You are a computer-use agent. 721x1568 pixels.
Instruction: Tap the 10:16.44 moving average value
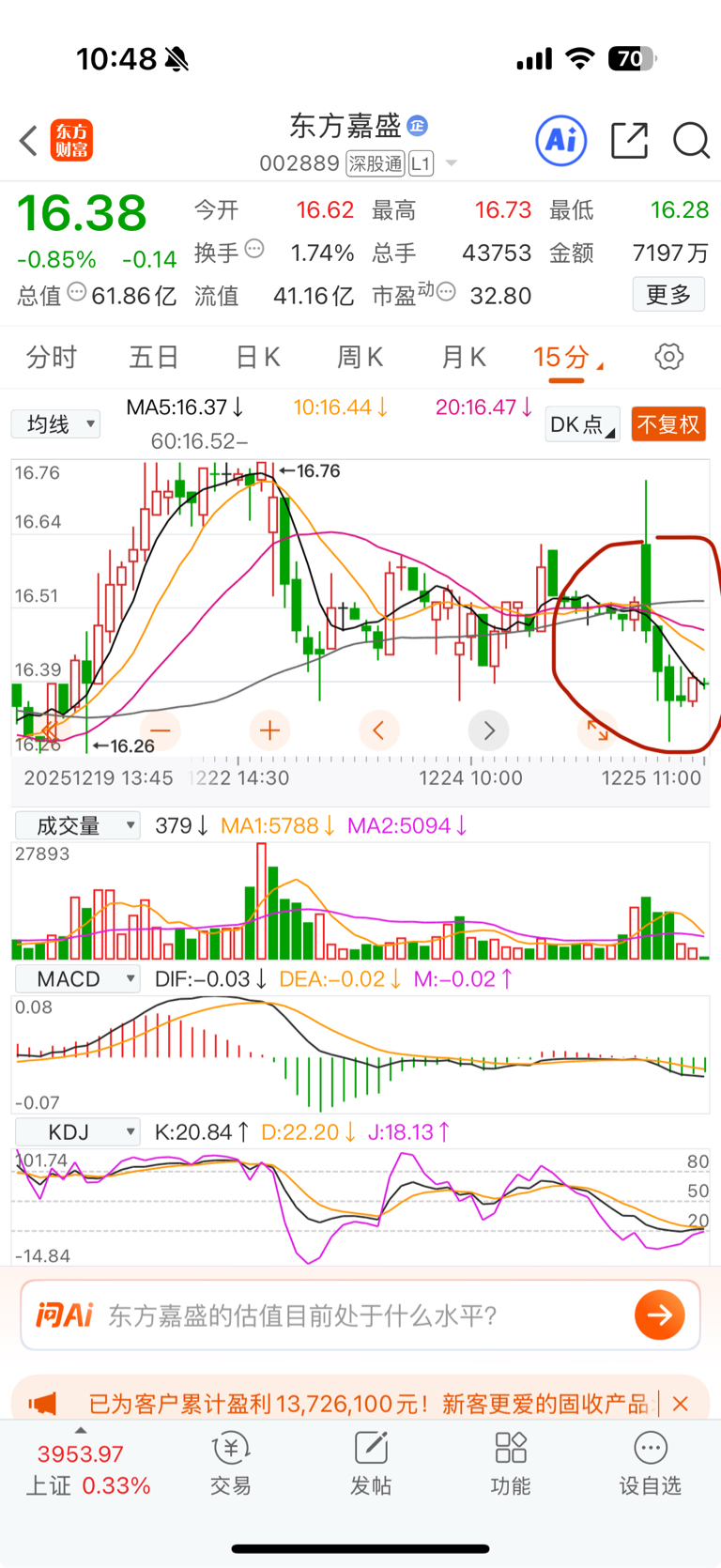pos(341,407)
